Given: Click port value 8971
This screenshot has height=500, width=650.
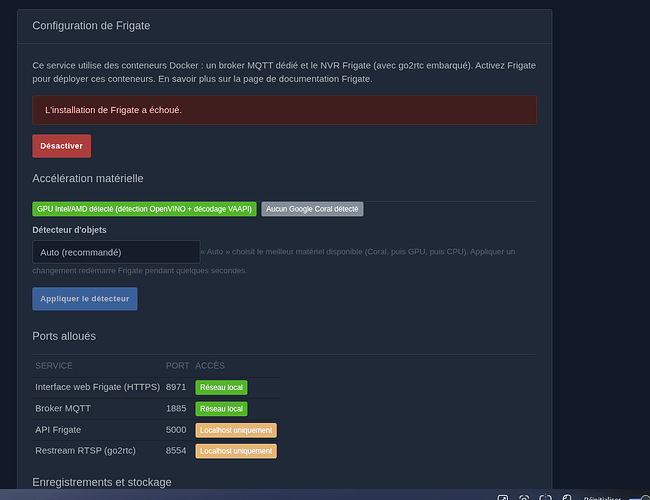Looking at the screenshot, I should 176,387.
